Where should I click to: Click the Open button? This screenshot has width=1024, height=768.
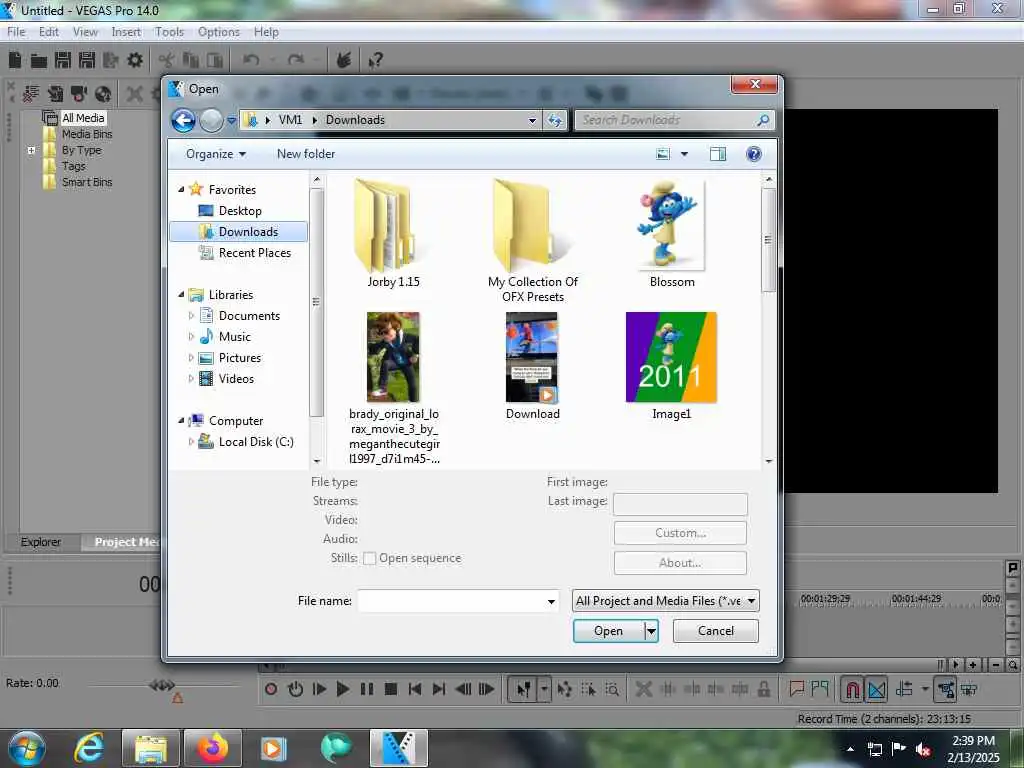click(608, 631)
